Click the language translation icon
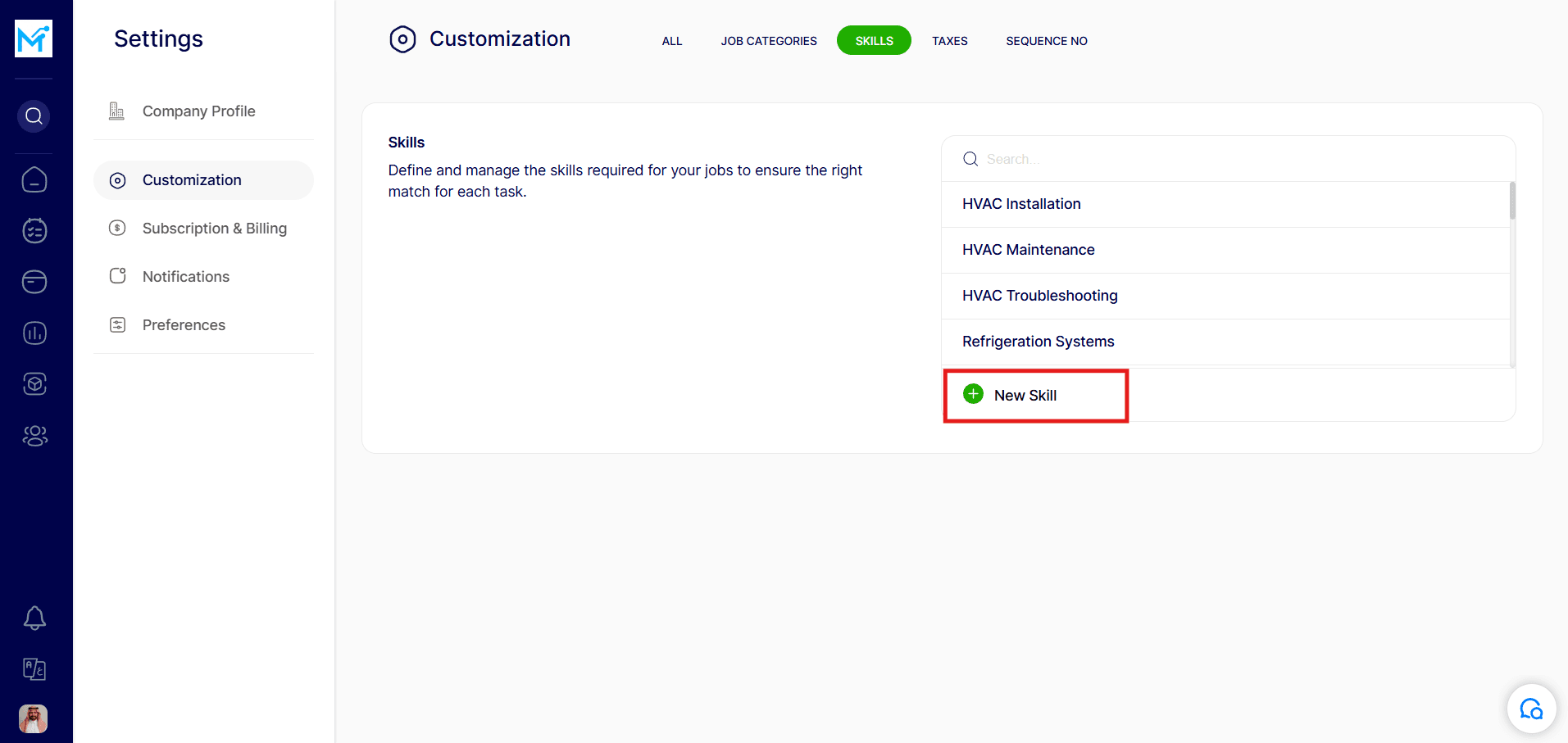The height and width of the screenshot is (743, 1568). click(x=34, y=669)
